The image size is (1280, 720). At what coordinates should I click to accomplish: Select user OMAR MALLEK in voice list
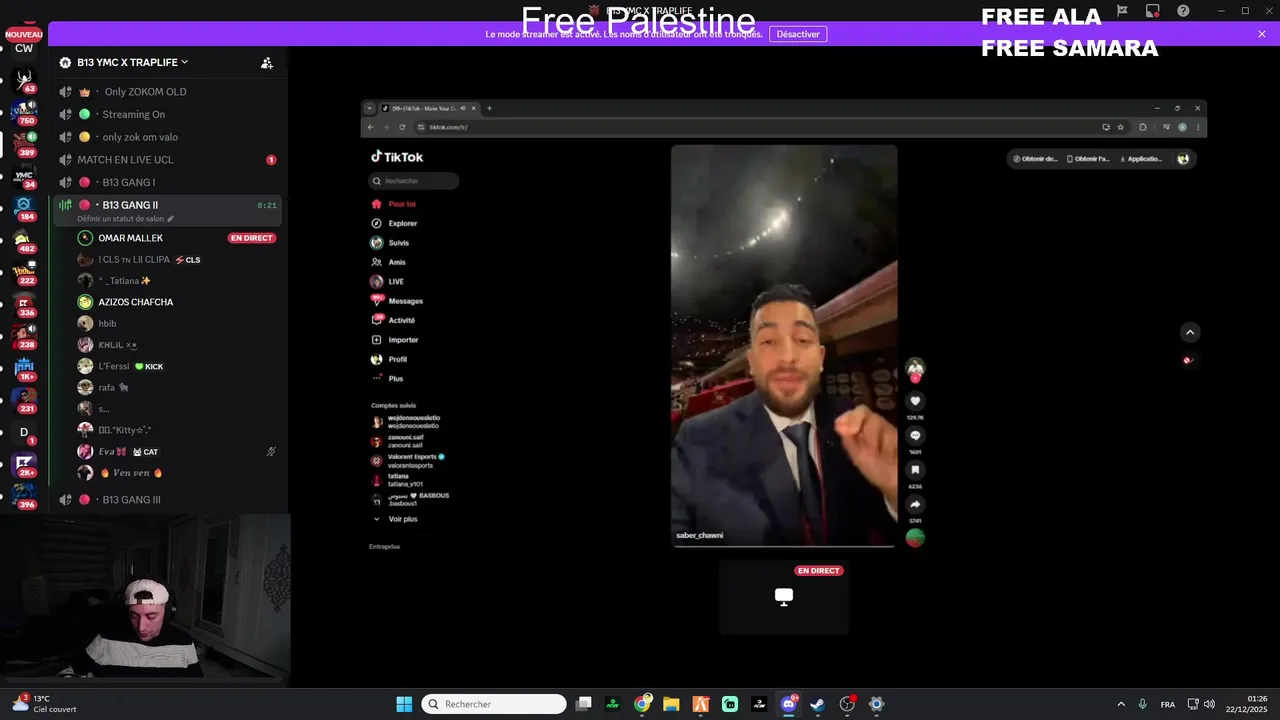[x=130, y=238]
